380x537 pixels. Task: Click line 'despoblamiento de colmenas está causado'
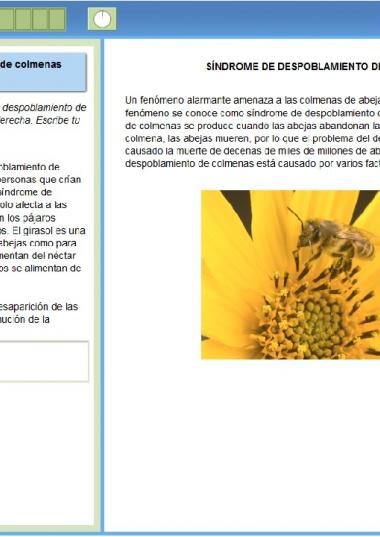click(252, 164)
